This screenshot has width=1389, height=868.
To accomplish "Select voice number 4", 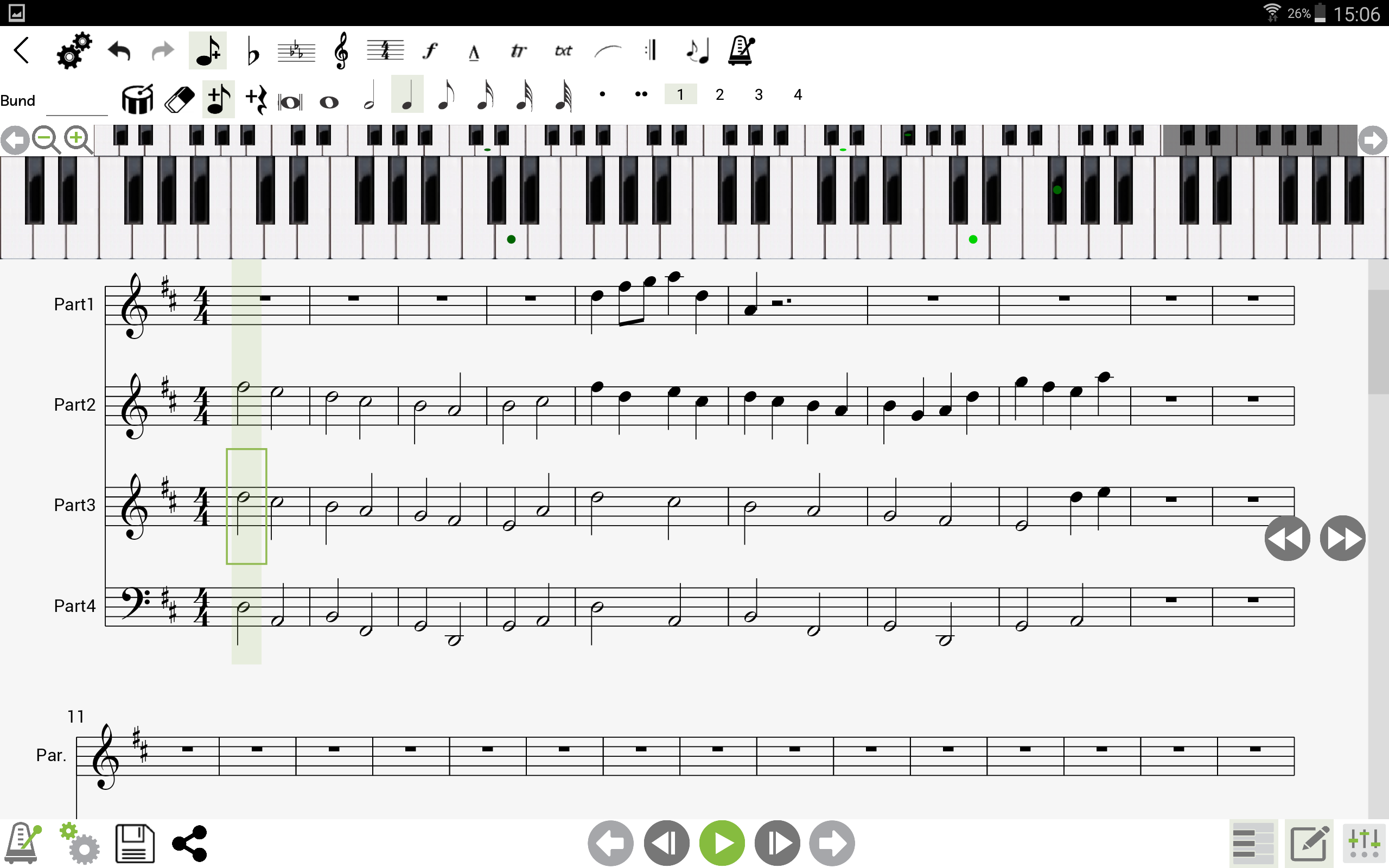I will [797, 95].
